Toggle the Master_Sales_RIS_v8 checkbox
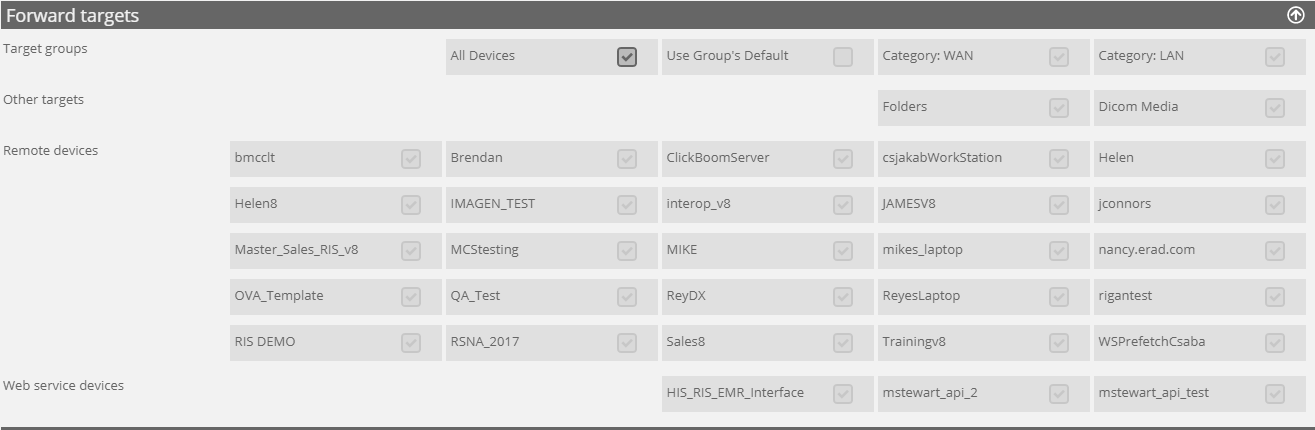This screenshot has width=1315, height=430. click(x=411, y=250)
